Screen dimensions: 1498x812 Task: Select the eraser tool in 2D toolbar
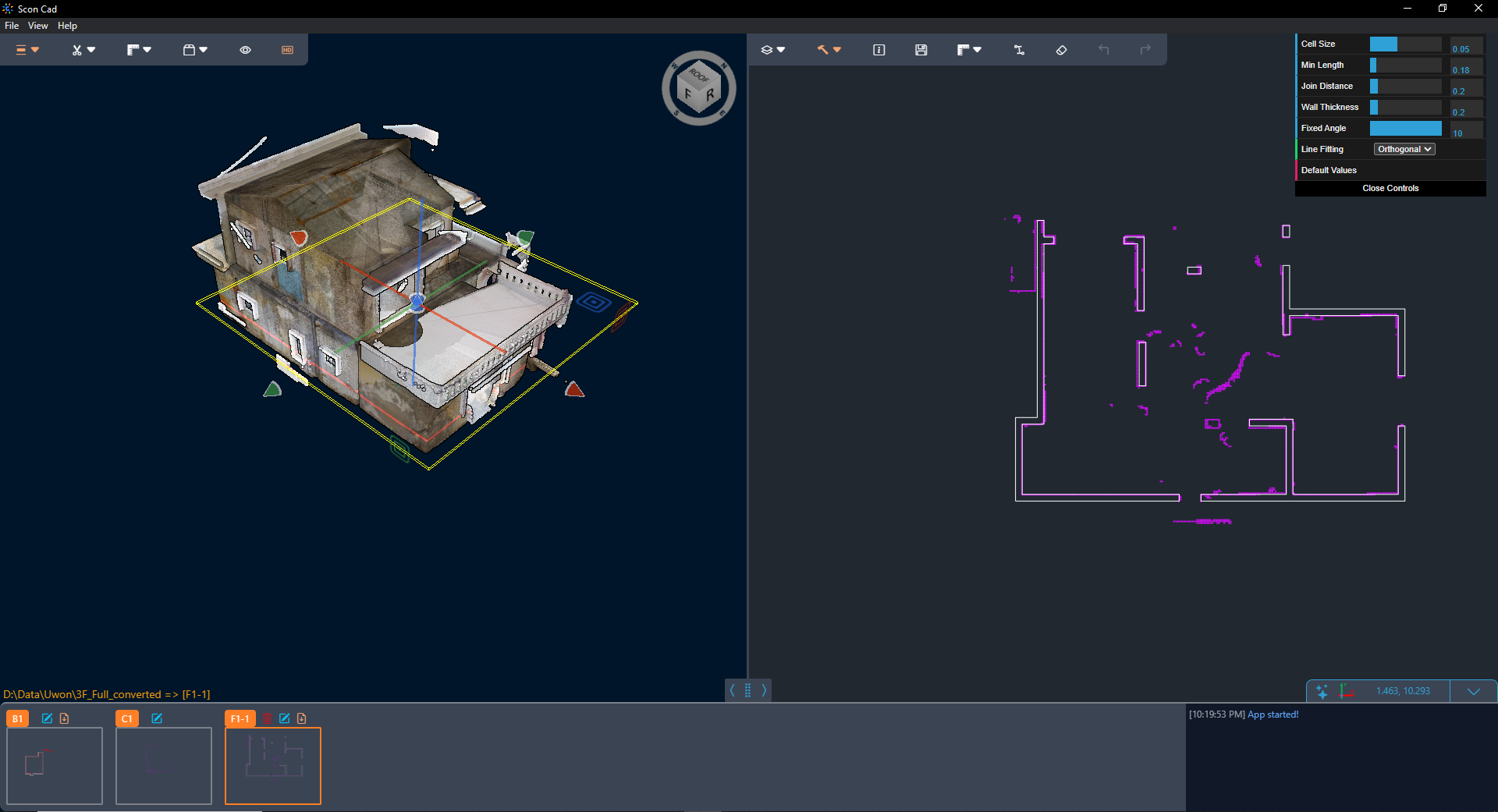click(1061, 50)
